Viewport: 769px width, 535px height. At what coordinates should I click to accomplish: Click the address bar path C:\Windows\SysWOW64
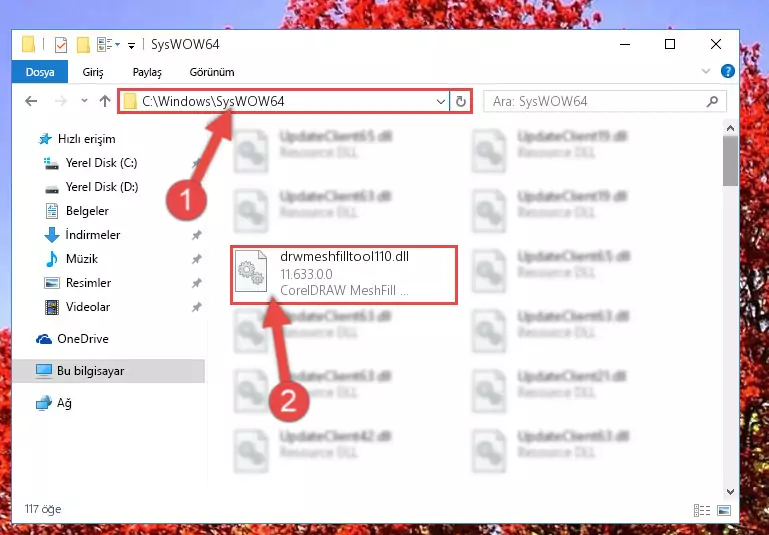[x=213, y=101]
